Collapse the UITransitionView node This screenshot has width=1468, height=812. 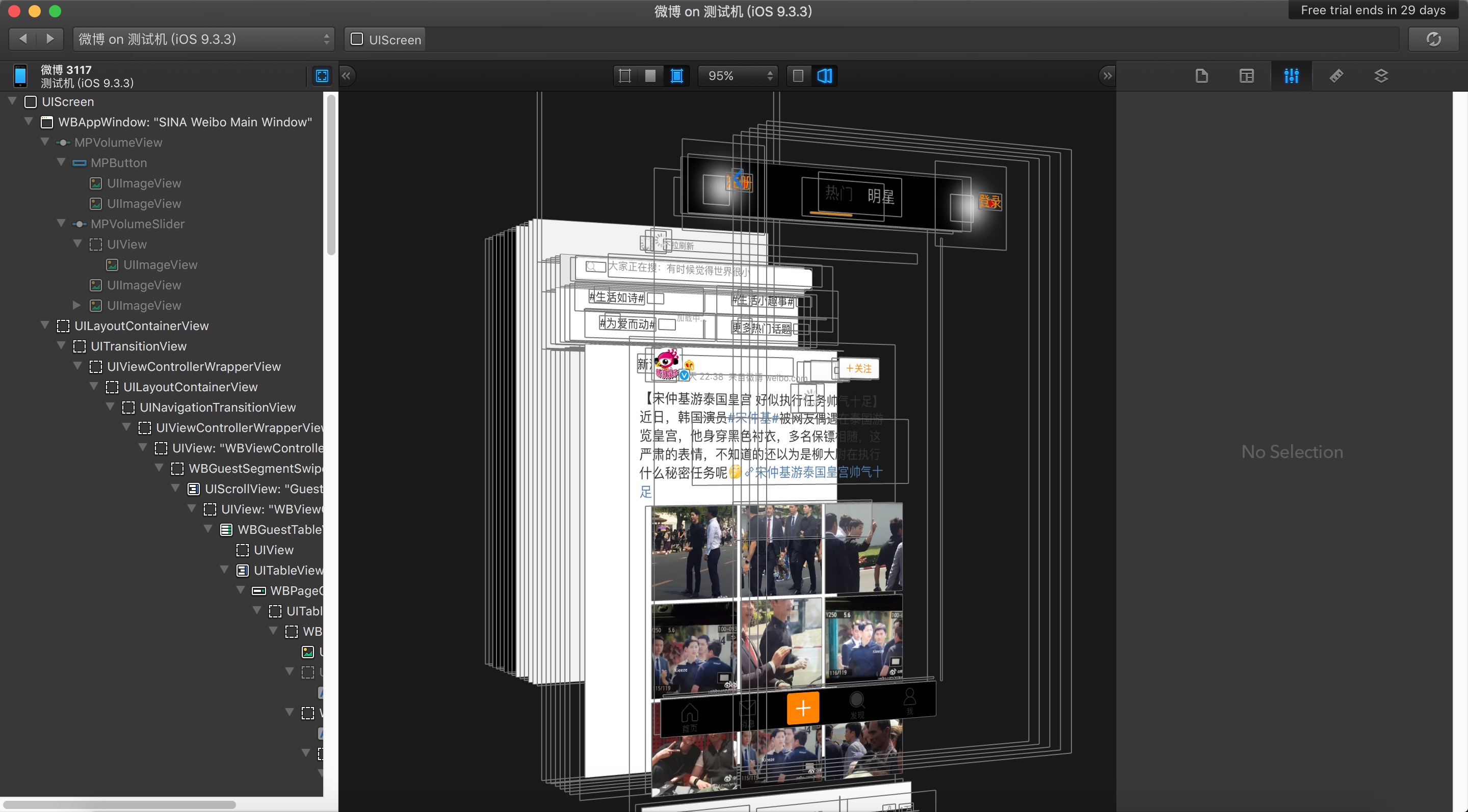click(61, 346)
